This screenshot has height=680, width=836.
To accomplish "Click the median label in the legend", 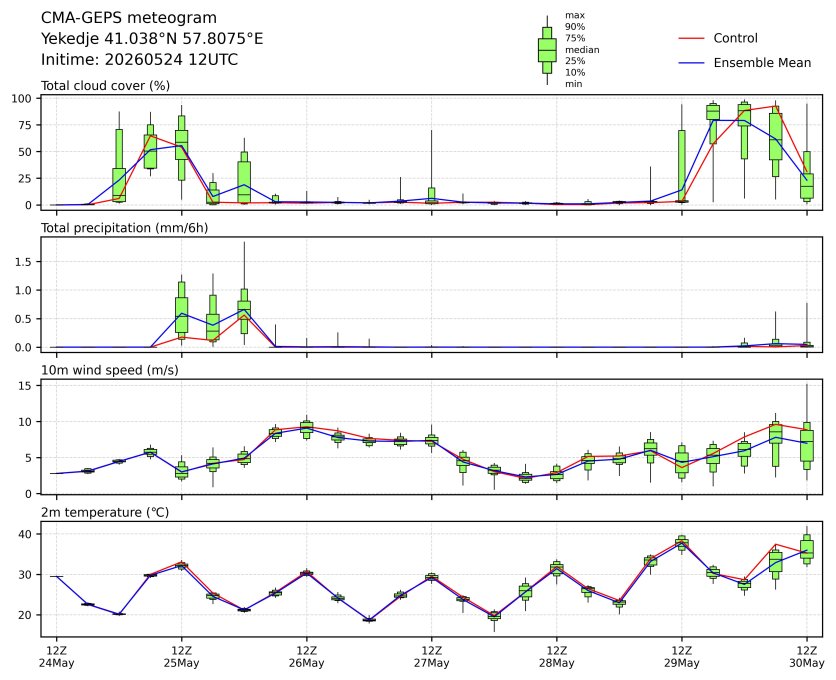I will 582,50.
